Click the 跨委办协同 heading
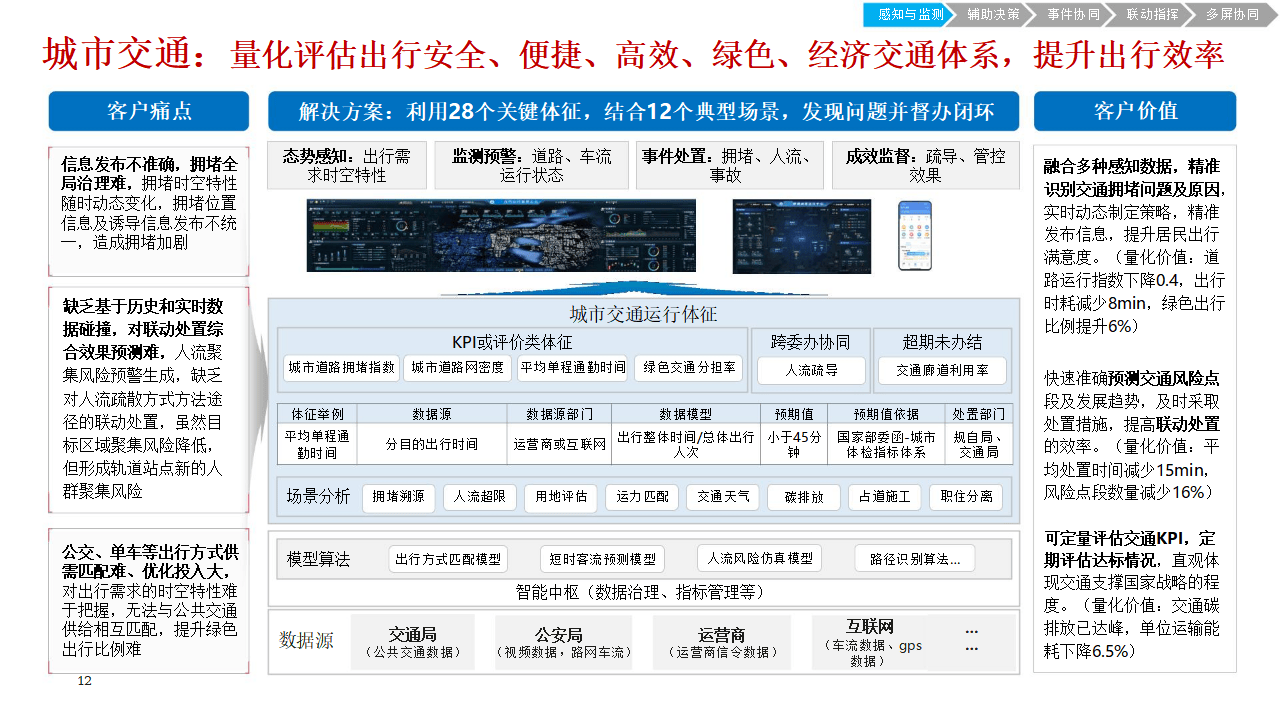1280x720 pixels. [810, 341]
